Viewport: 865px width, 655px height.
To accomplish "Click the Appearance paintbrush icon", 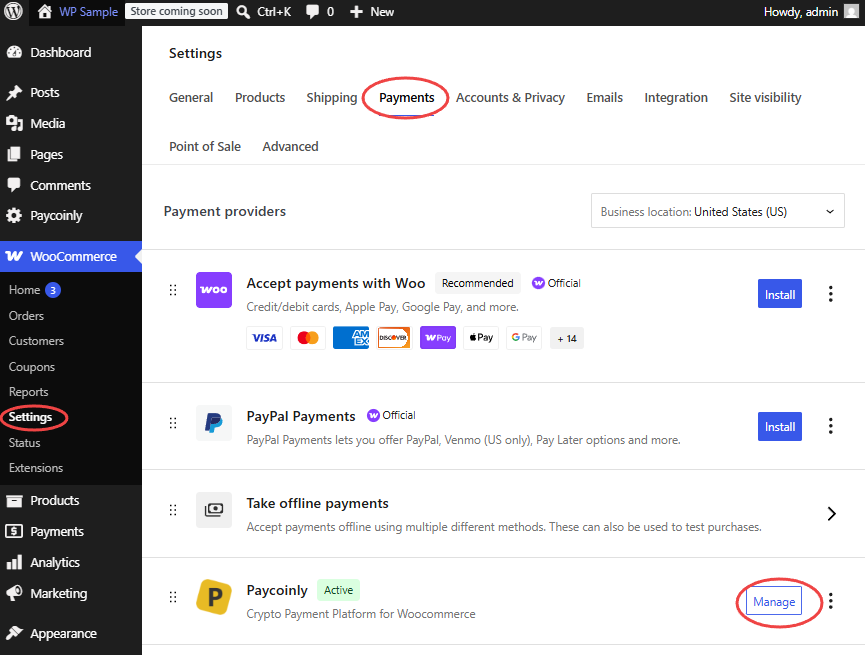I will 14,633.
